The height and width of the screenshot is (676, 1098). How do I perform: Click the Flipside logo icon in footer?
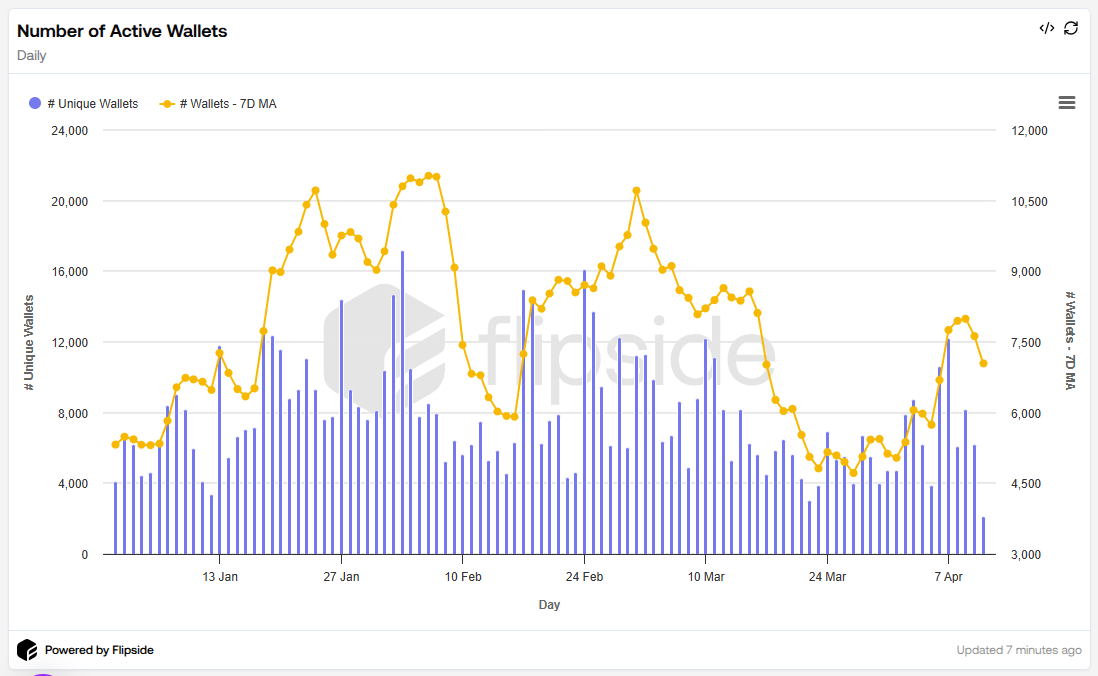point(27,650)
